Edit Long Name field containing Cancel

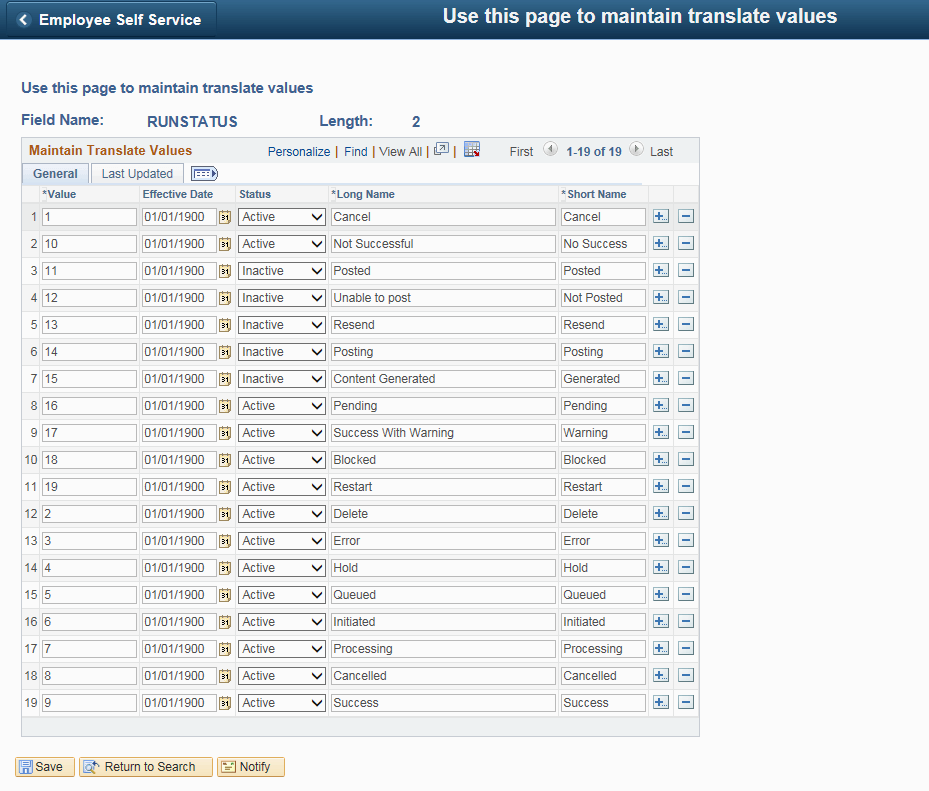tap(443, 217)
